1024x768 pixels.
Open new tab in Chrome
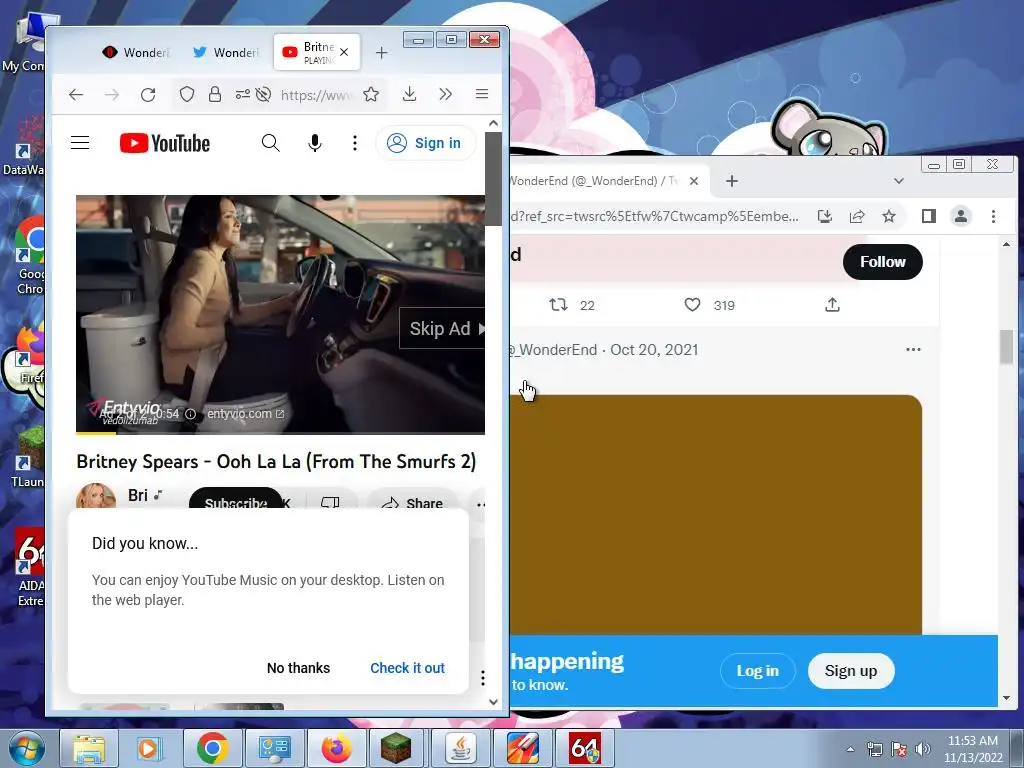[x=732, y=181]
